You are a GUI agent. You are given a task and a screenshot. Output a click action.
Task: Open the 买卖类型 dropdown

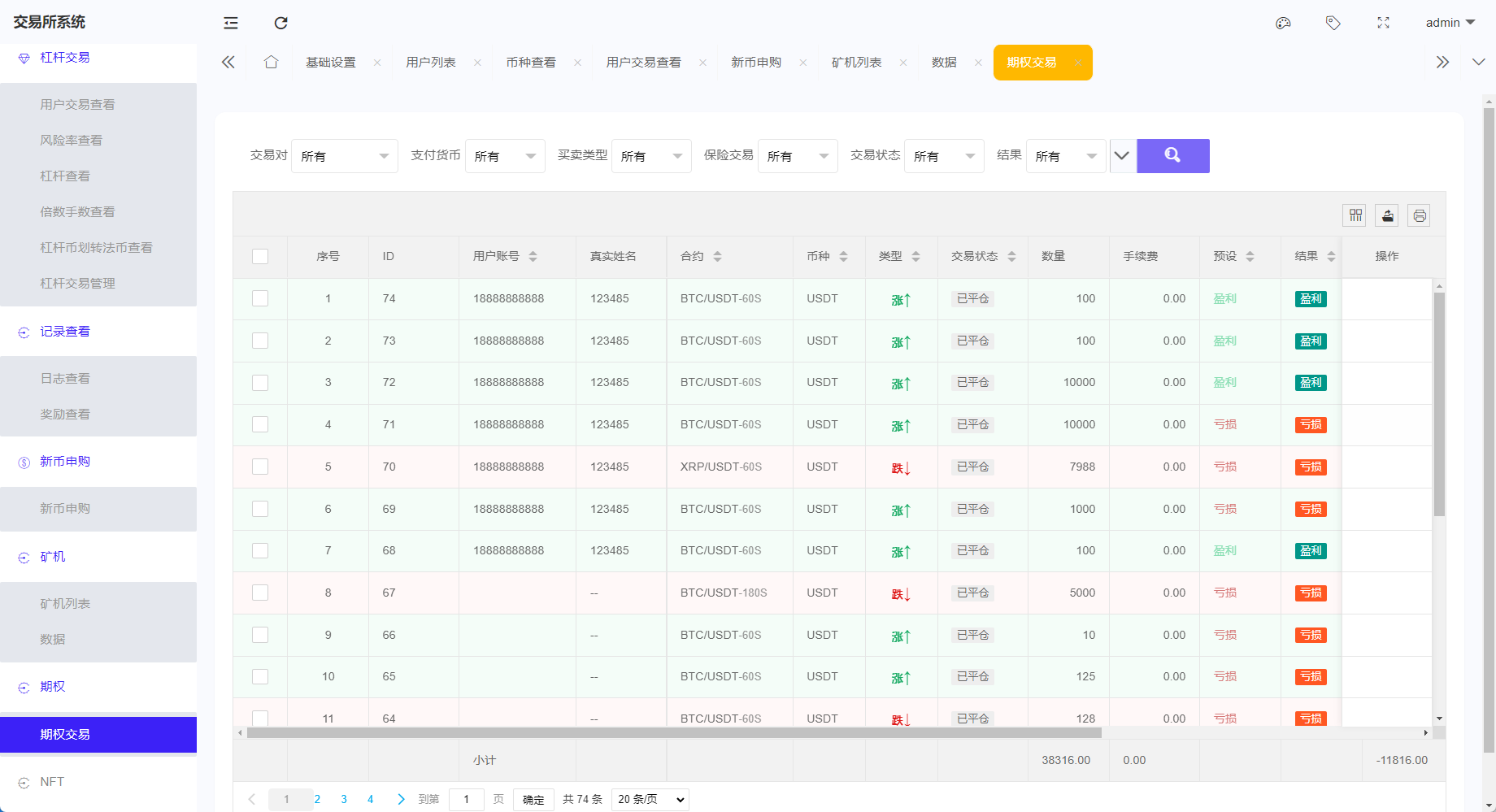(651, 156)
